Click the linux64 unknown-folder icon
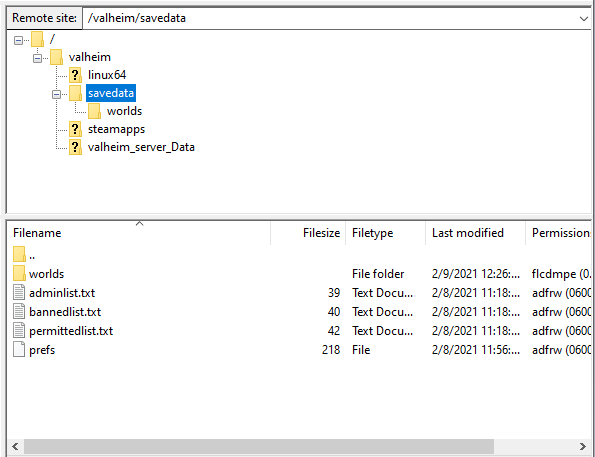The width and height of the screenshot is (595, 457). tap(75, 75)
